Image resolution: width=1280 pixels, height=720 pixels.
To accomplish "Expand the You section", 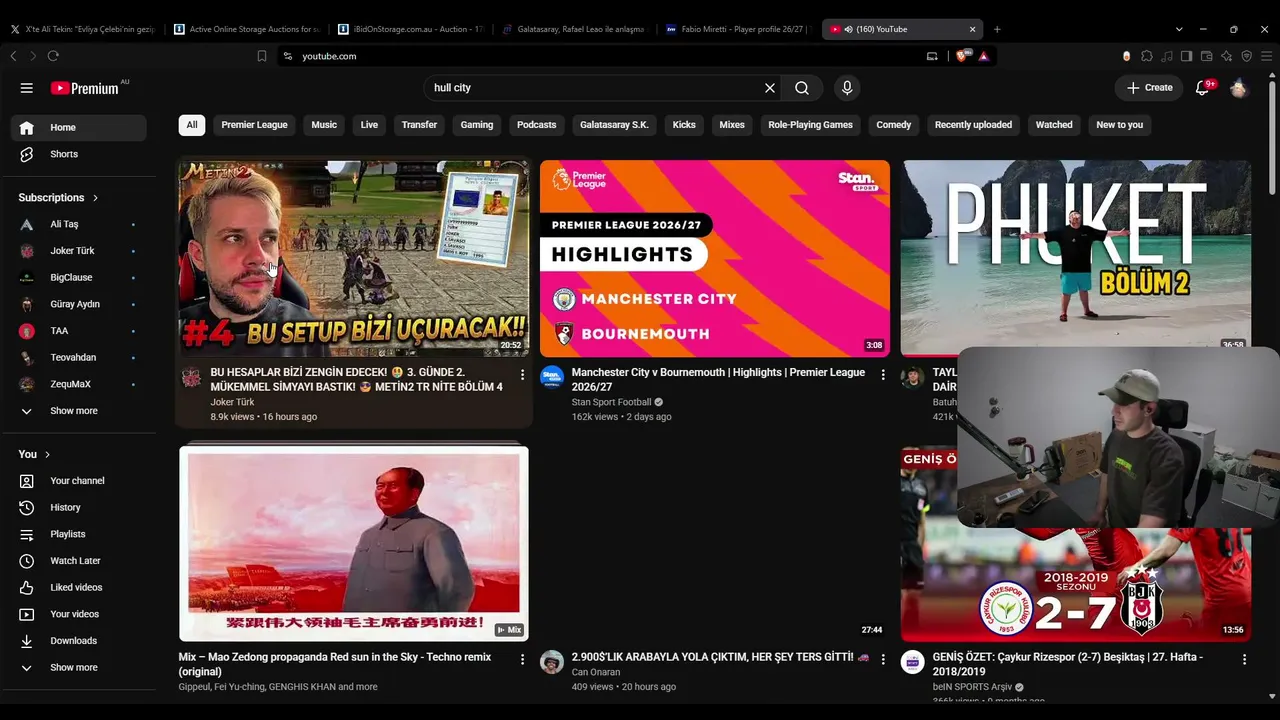I will pyautogui.click(x=35, y=454).
